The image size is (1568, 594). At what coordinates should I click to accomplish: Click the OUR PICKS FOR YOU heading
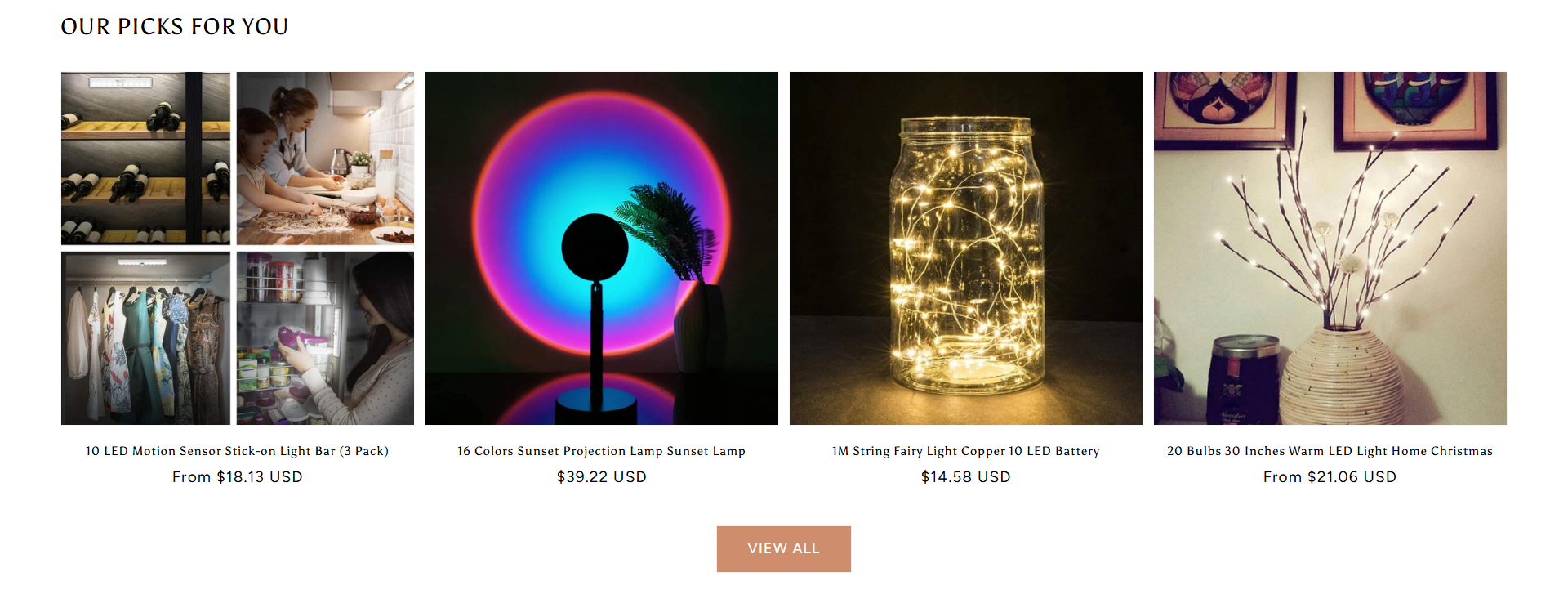pos(175,27)
